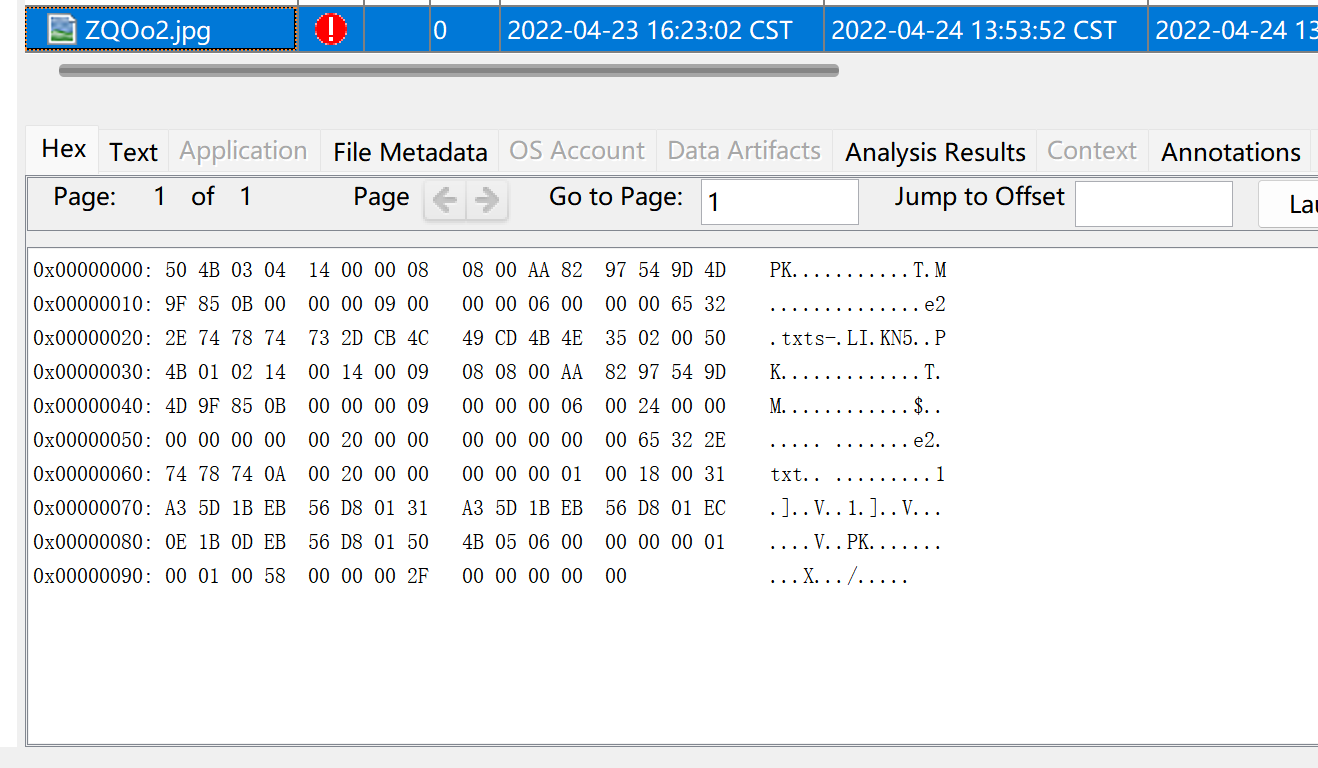The image size is (1318, 768).
Task: Focus the Go to Page input field
Action: coord(780,202)
